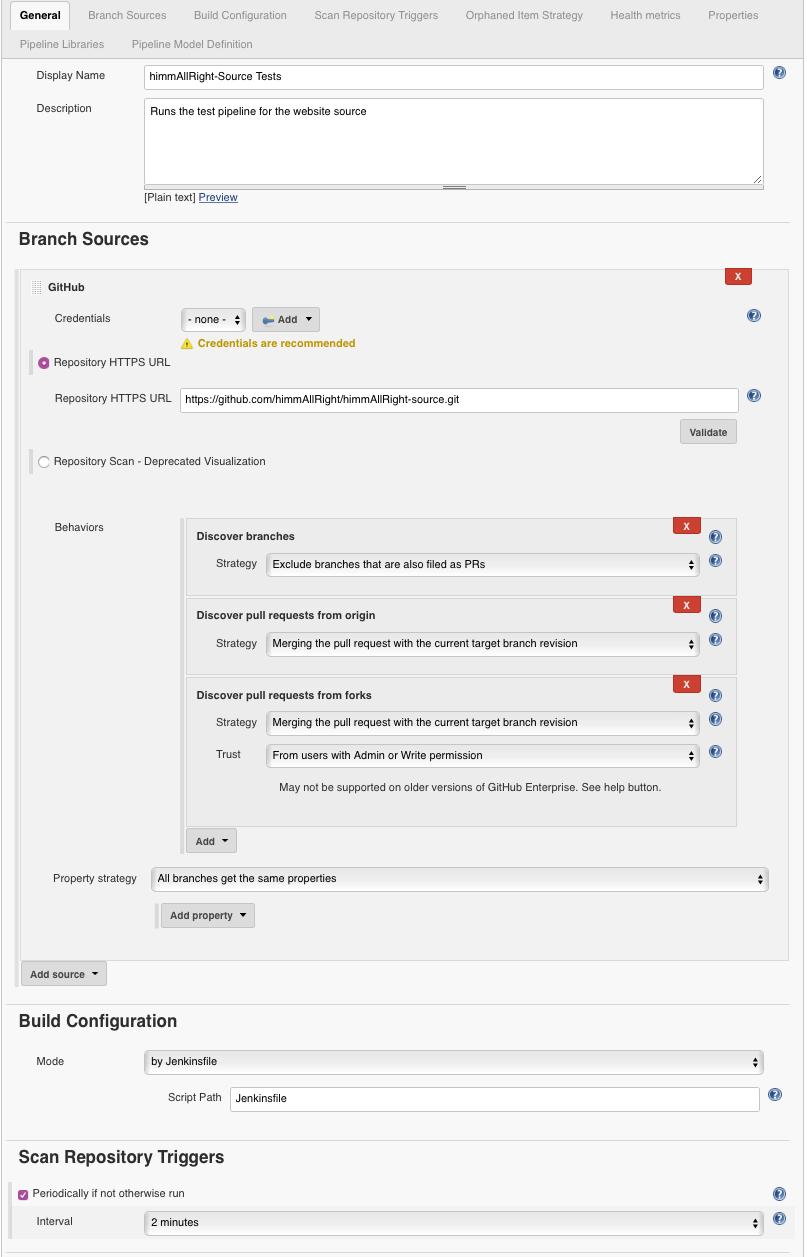The width and height of the screenshot is (807, 1257).
Task: Show help for scan Interval setting
Action: 779,1219
